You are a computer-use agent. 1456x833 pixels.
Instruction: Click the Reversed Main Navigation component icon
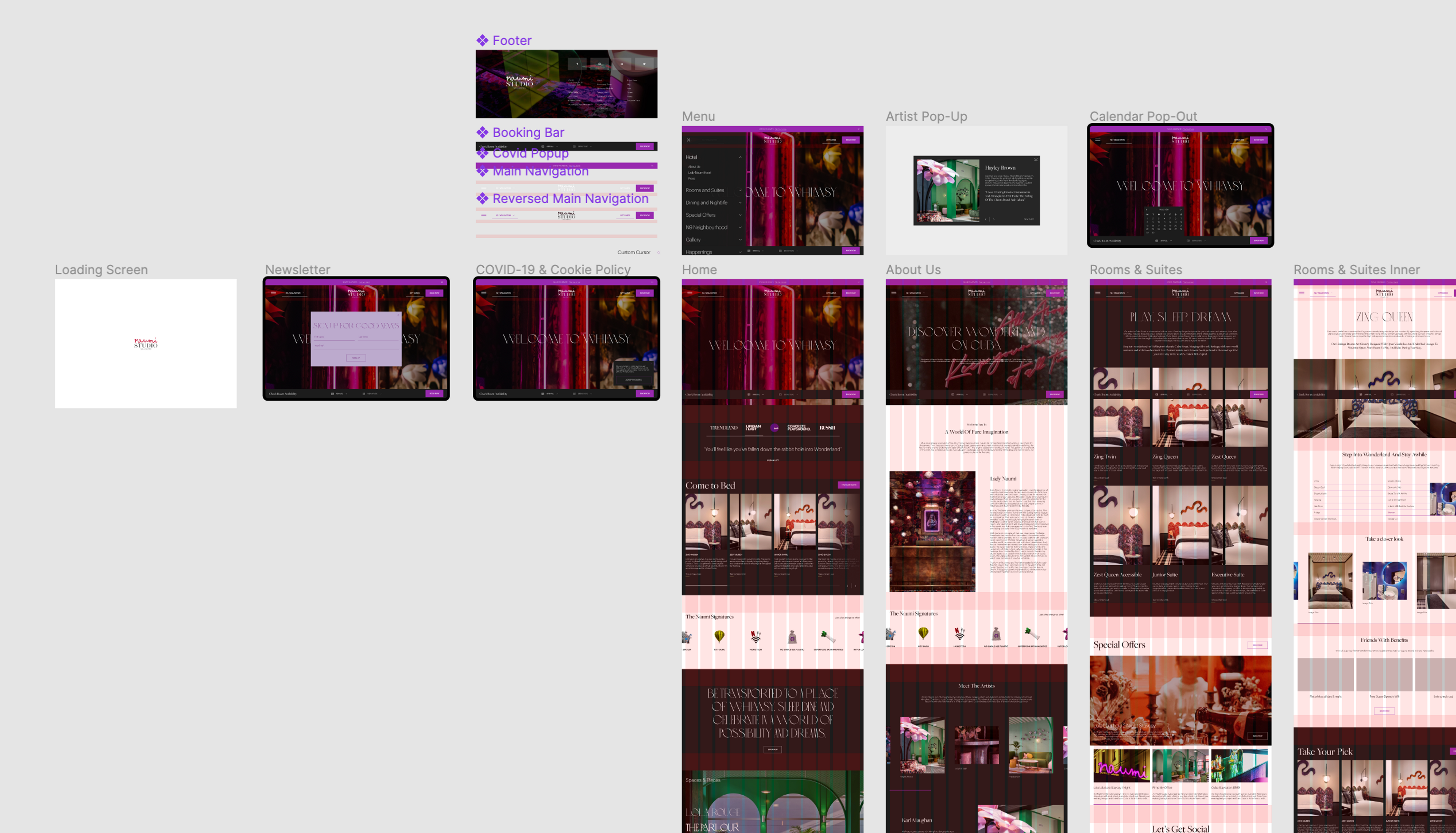point(482,198)
